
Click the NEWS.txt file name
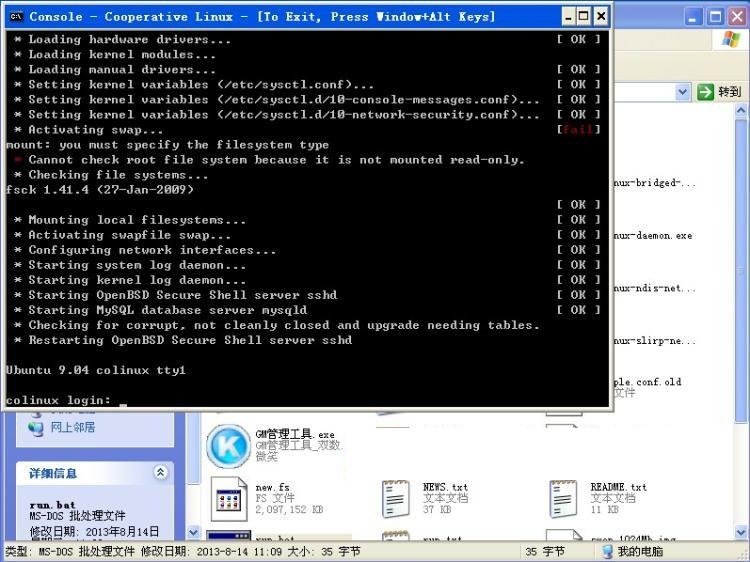point(445,487)
